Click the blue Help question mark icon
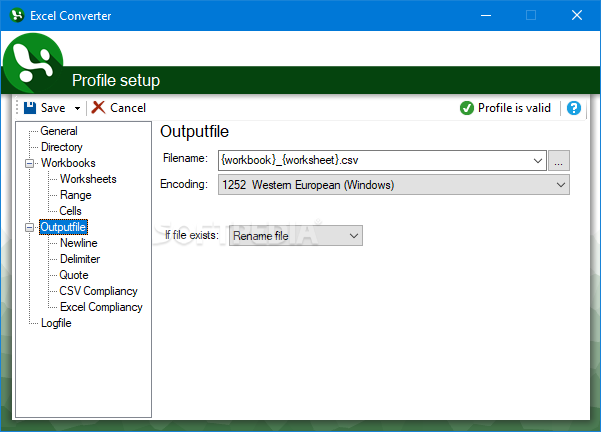 tap(574, 108)
